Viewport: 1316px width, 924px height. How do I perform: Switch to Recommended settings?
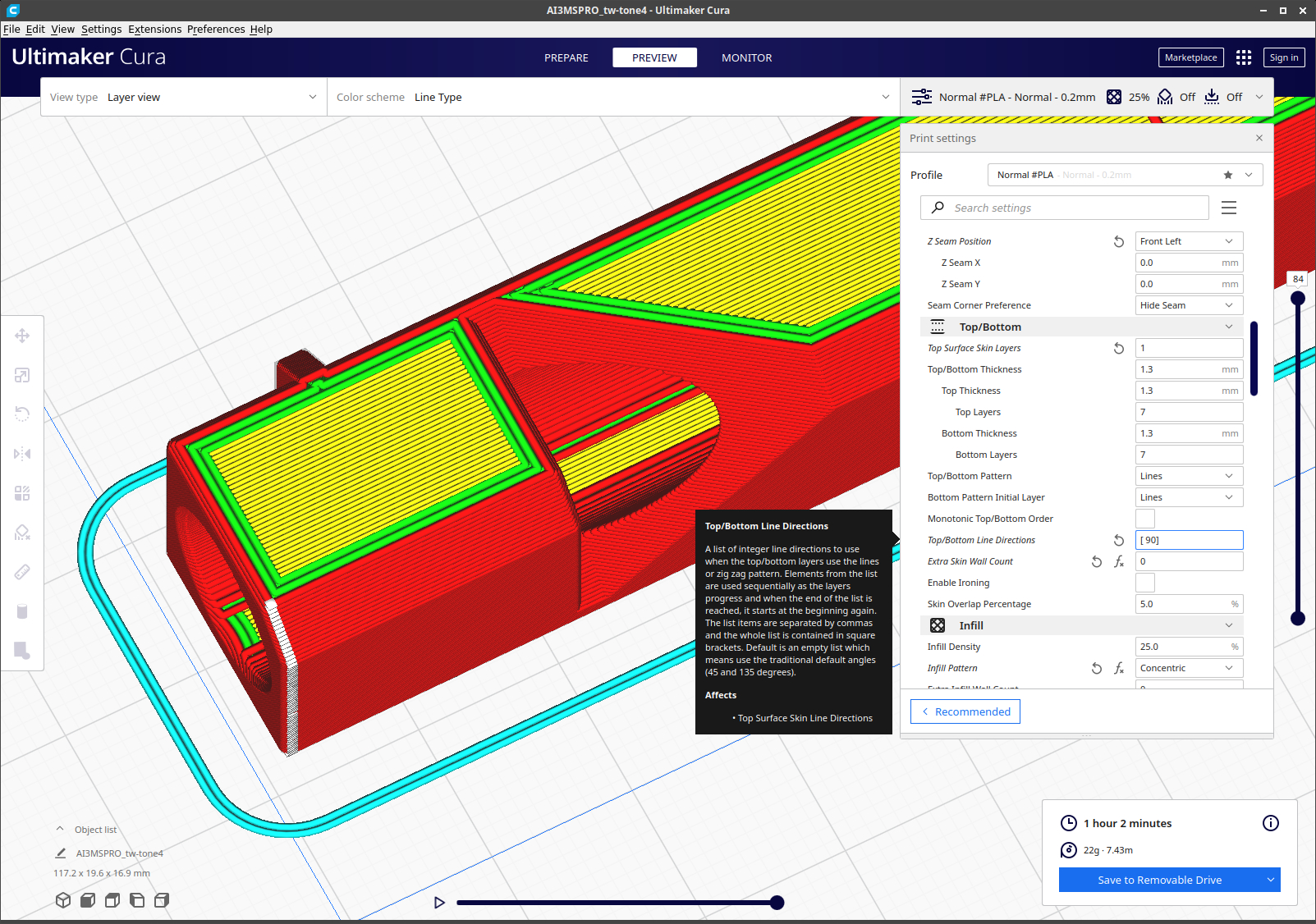click(x=965, y=711)
